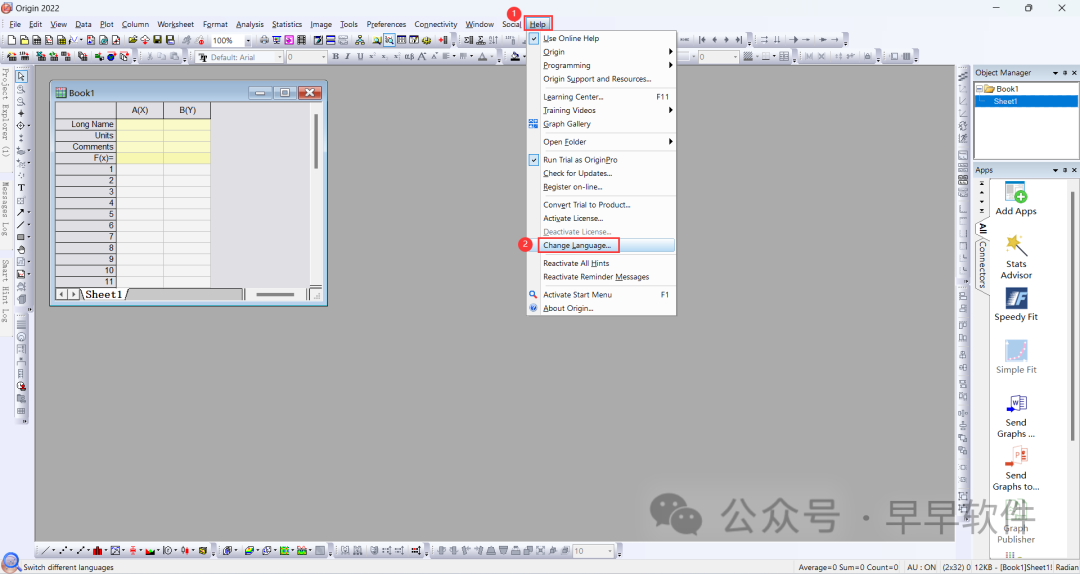Click the New Project toolbar icon
This screenshot has width=1080, height=574.
click(x=11, y=40)
